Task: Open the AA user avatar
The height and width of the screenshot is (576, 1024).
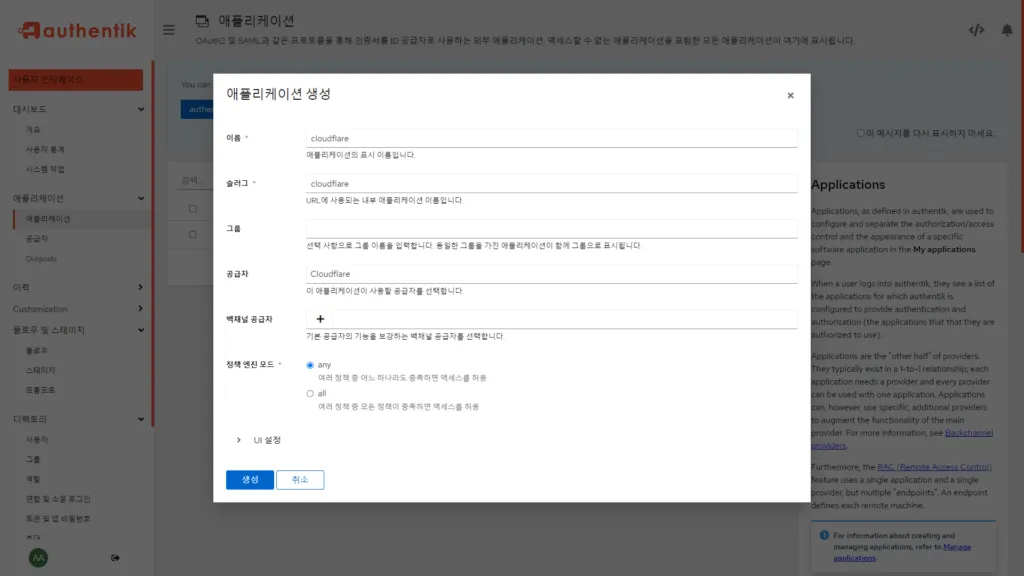Action: coord(38,557)
